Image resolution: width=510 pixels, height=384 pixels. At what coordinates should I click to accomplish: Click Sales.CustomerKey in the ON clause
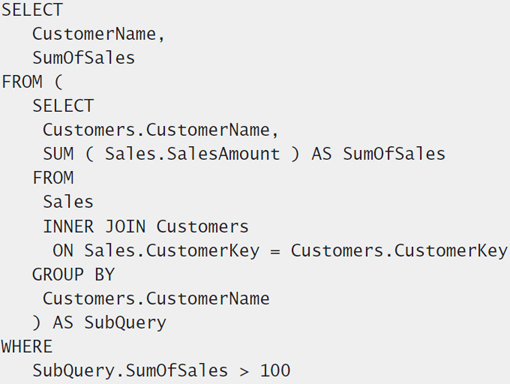tap(172, 251)
